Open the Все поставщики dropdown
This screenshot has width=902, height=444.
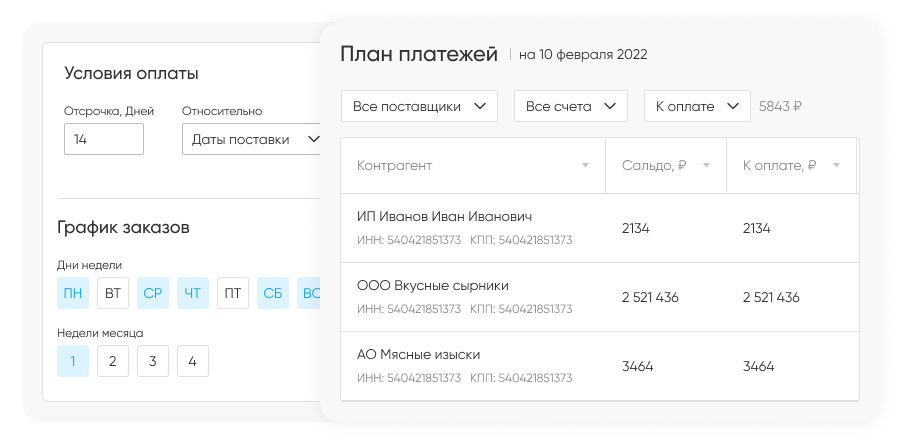[x=419, y=106]
